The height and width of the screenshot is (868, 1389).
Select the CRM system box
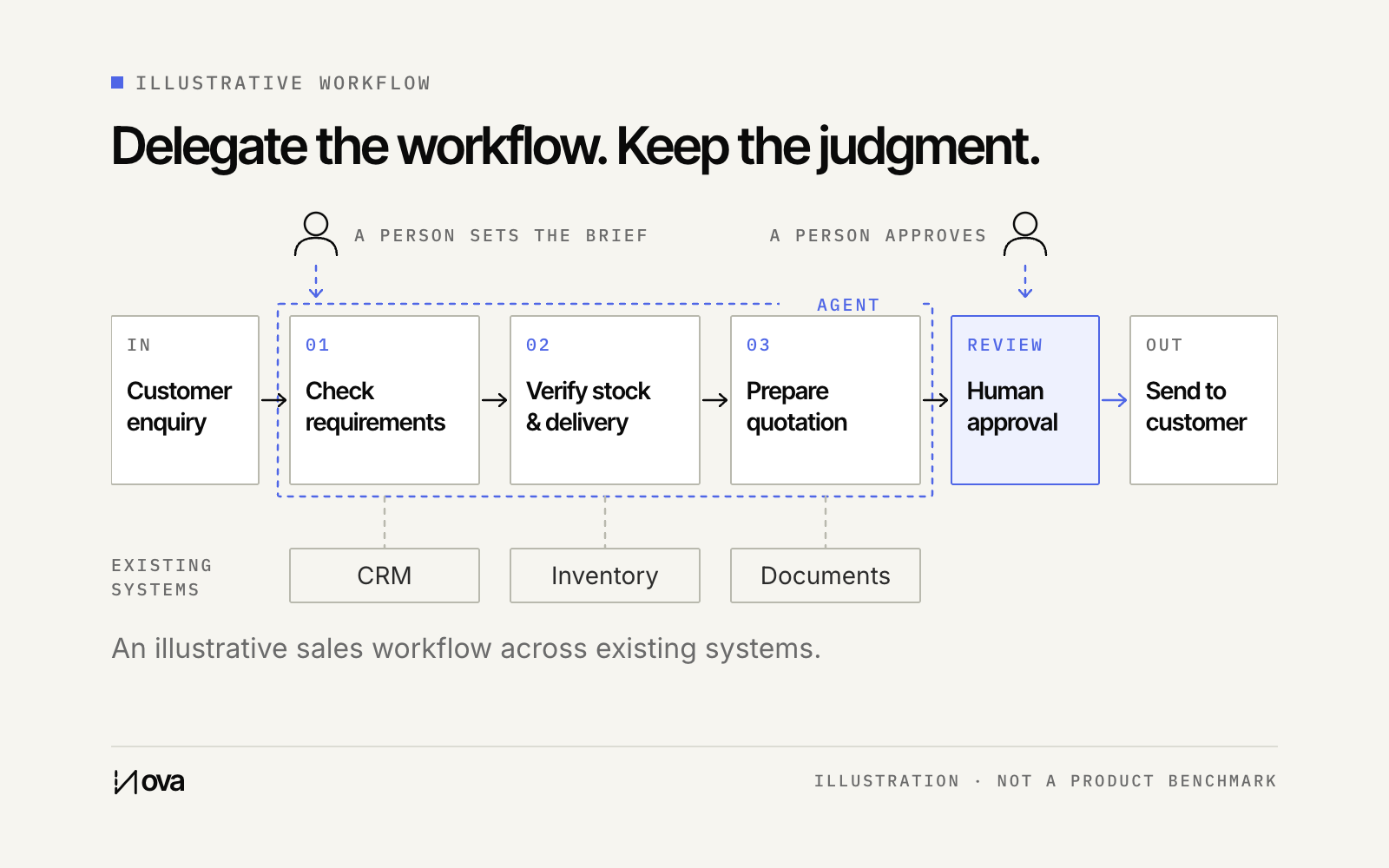tap(385, 575)
